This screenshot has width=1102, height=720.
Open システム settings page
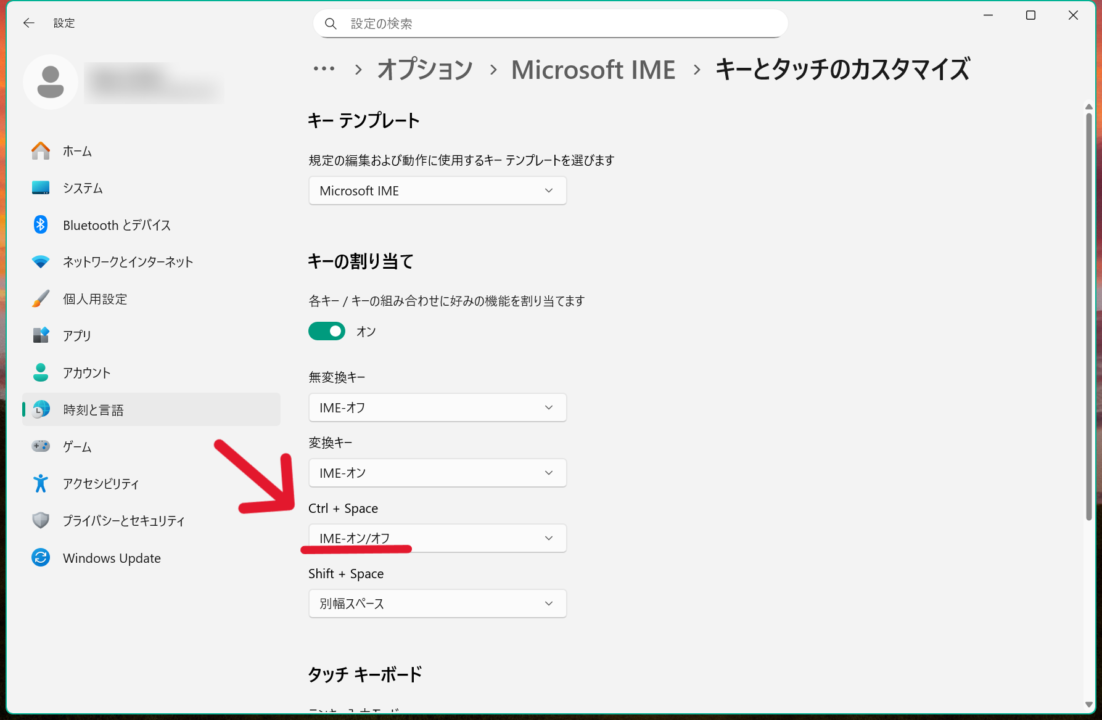coord(151,188)
